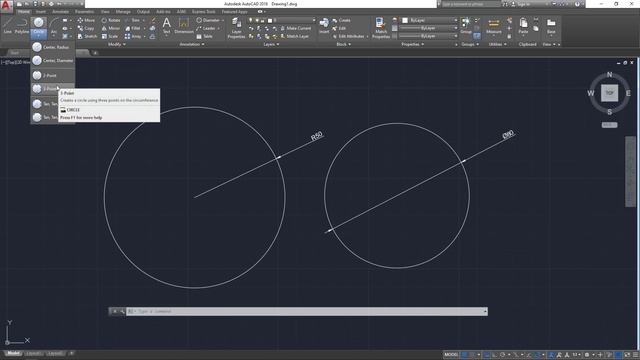Select the Scale tool
This screenshot has width=640, height=360.
[110, 36]
